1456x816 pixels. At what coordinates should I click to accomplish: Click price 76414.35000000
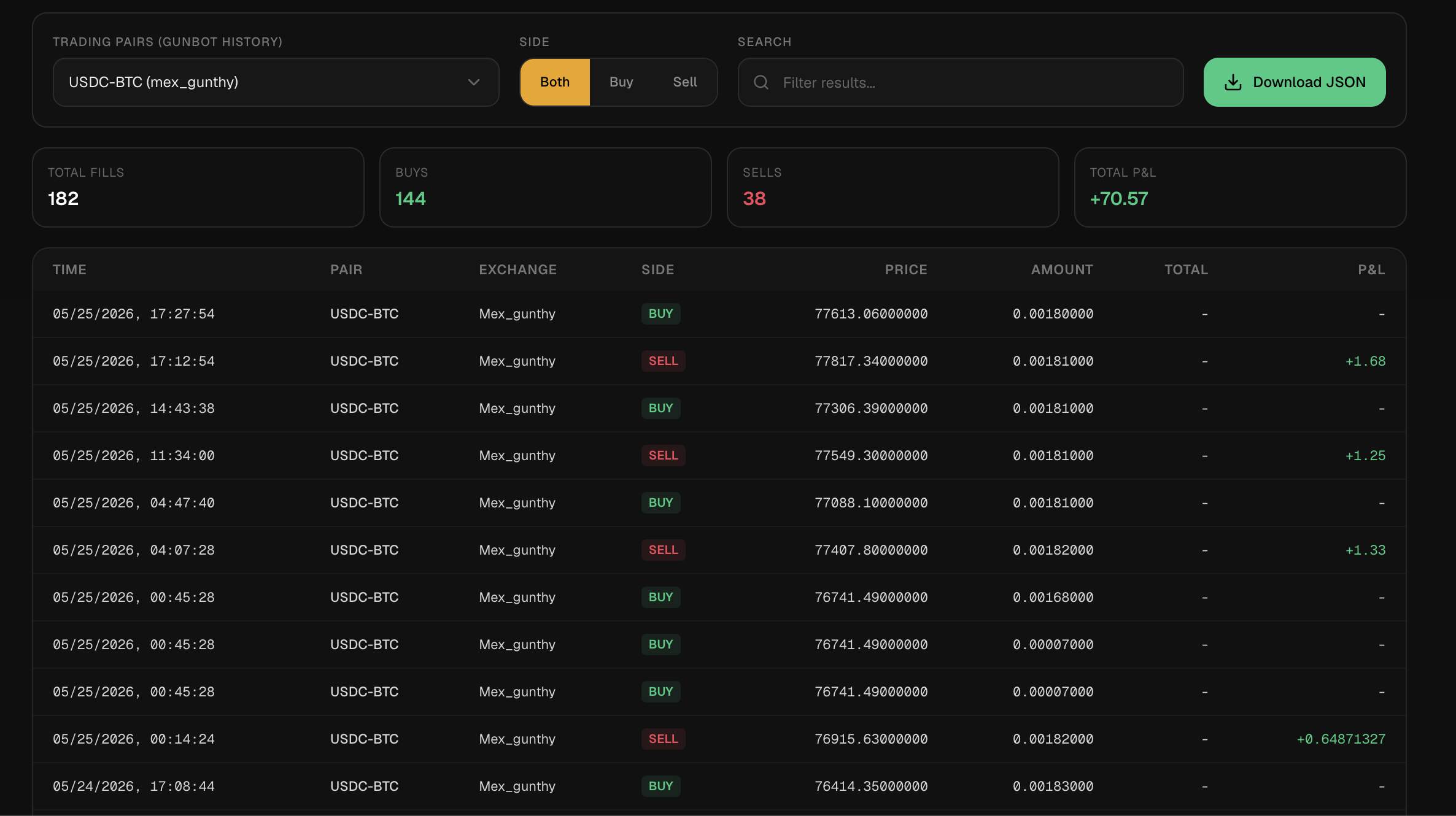871,787
